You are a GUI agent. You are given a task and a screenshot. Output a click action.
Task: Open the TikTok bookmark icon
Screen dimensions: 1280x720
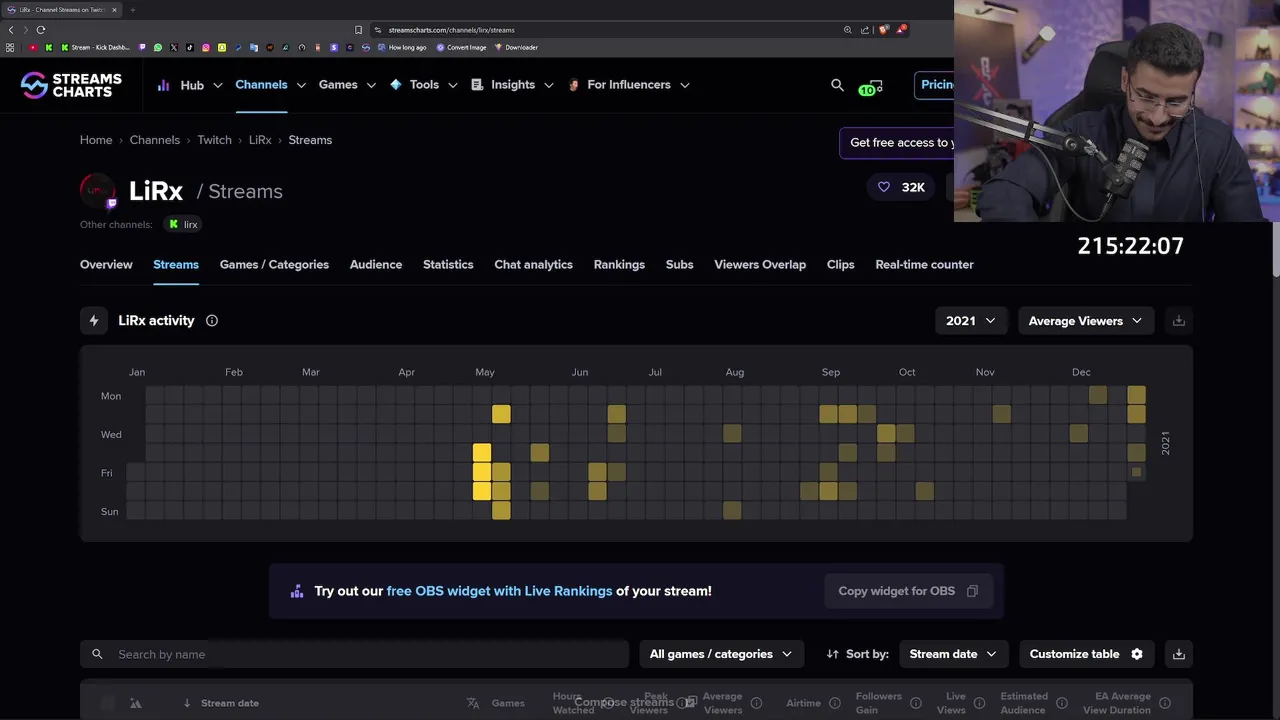click(x=190, y=47)
